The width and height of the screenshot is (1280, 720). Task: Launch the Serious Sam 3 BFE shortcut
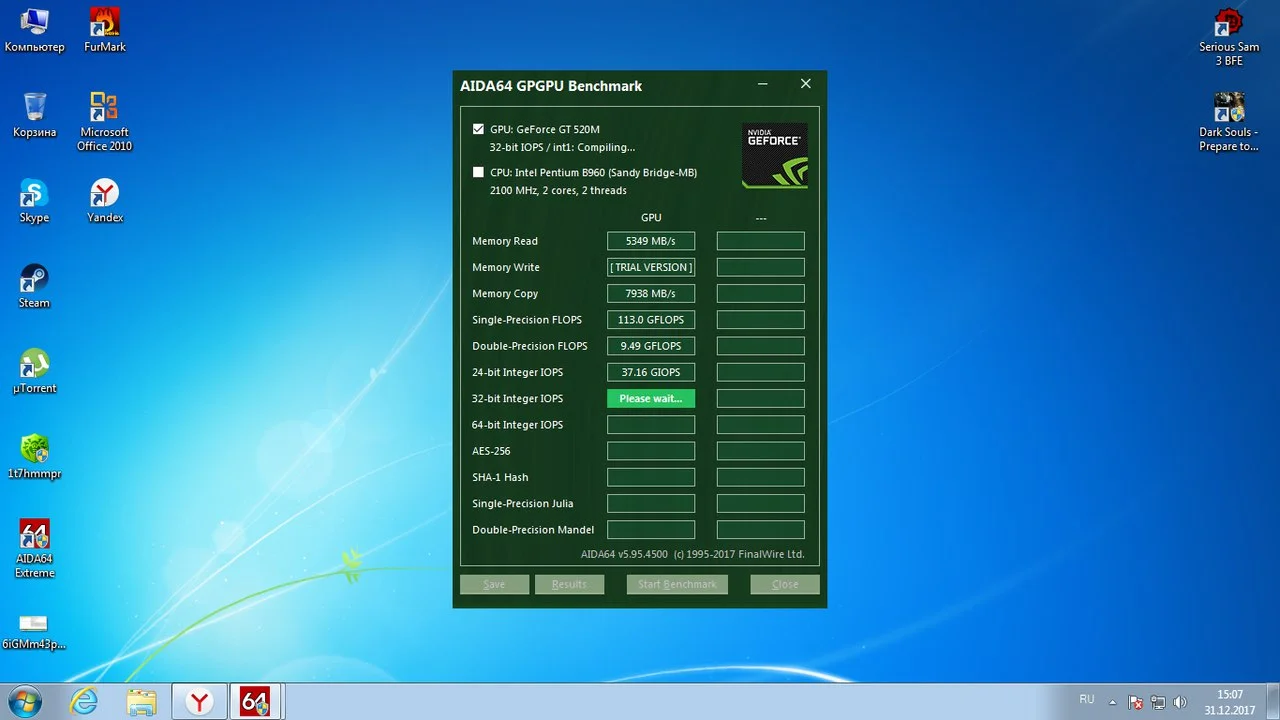(x=1228, y=22)
